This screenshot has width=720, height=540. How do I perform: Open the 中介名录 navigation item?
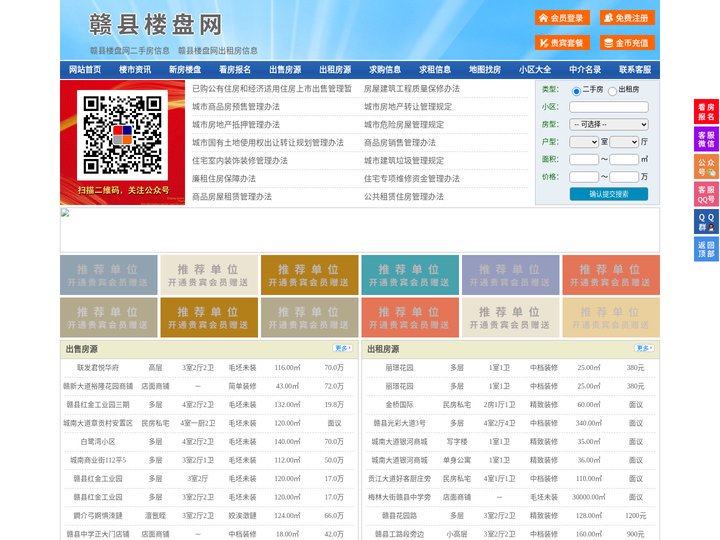[585, 70]
